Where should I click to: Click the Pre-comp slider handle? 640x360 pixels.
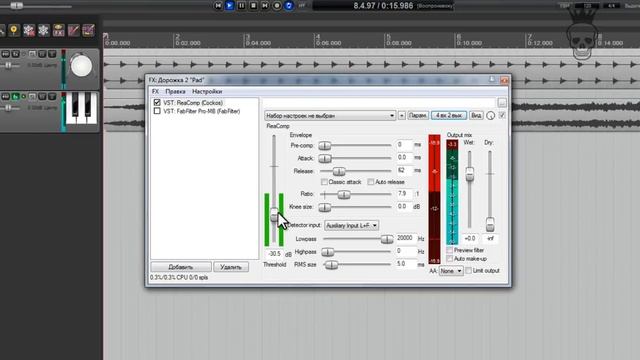[324, 146]
